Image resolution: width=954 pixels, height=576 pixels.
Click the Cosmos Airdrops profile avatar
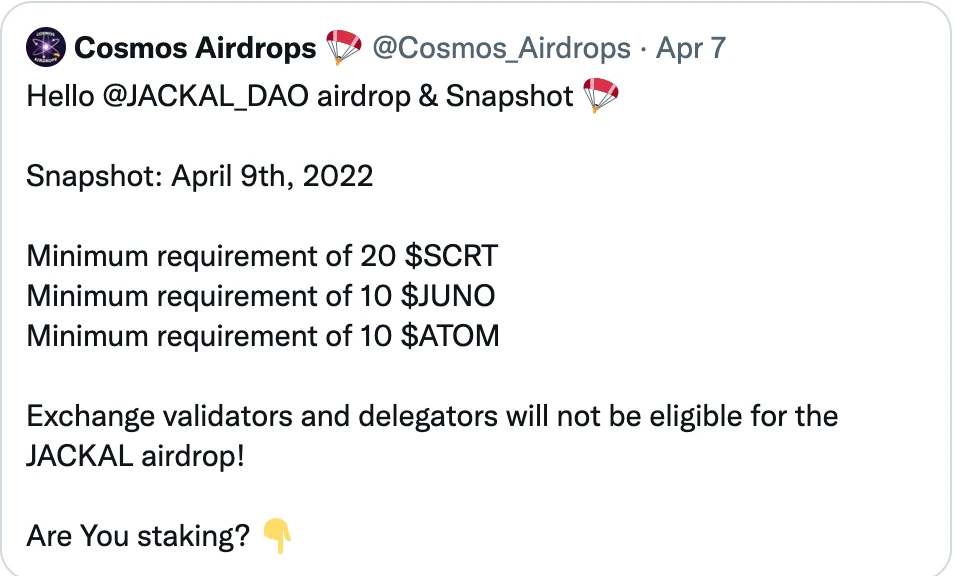click(46, 47)
